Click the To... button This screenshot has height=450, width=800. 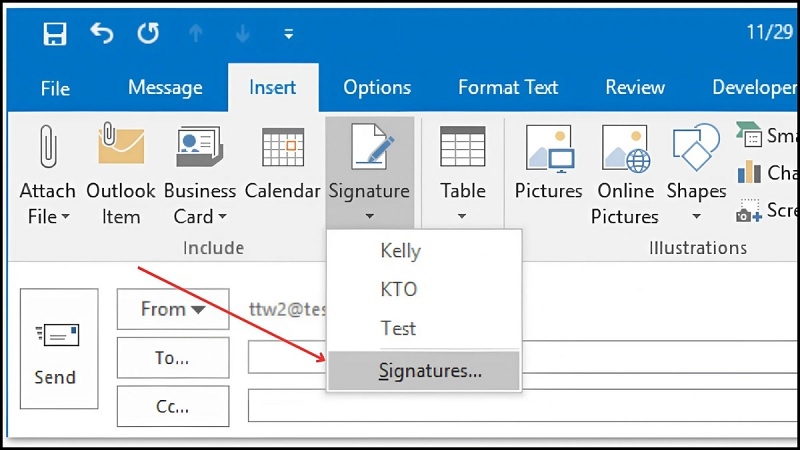(x=173, y=358)
